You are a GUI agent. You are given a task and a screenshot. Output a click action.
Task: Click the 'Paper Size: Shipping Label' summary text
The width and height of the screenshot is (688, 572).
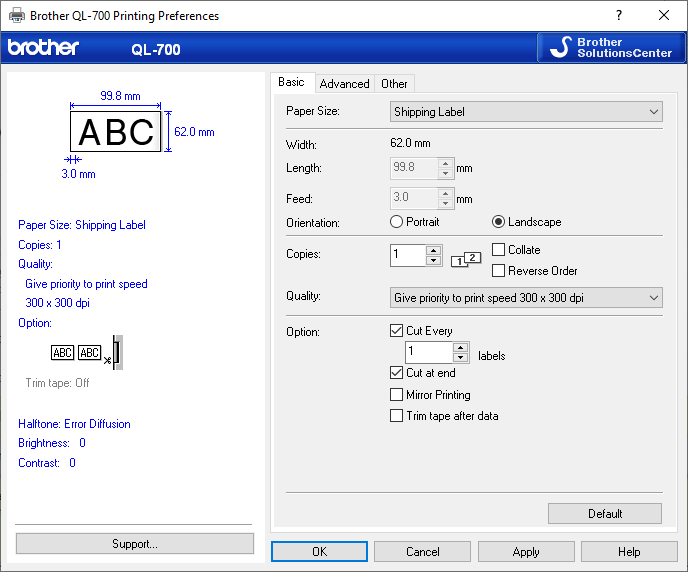tap(82, 225)
